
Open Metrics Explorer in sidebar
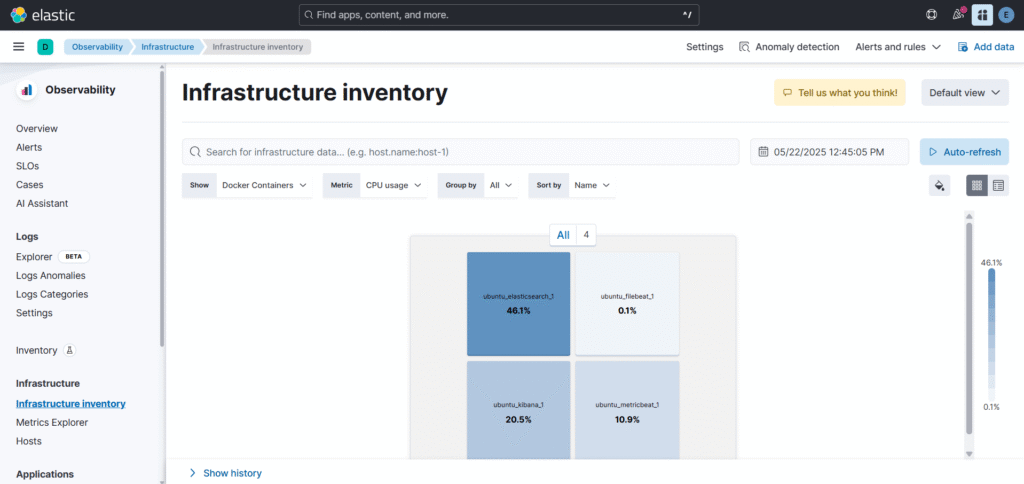point(52,423)
